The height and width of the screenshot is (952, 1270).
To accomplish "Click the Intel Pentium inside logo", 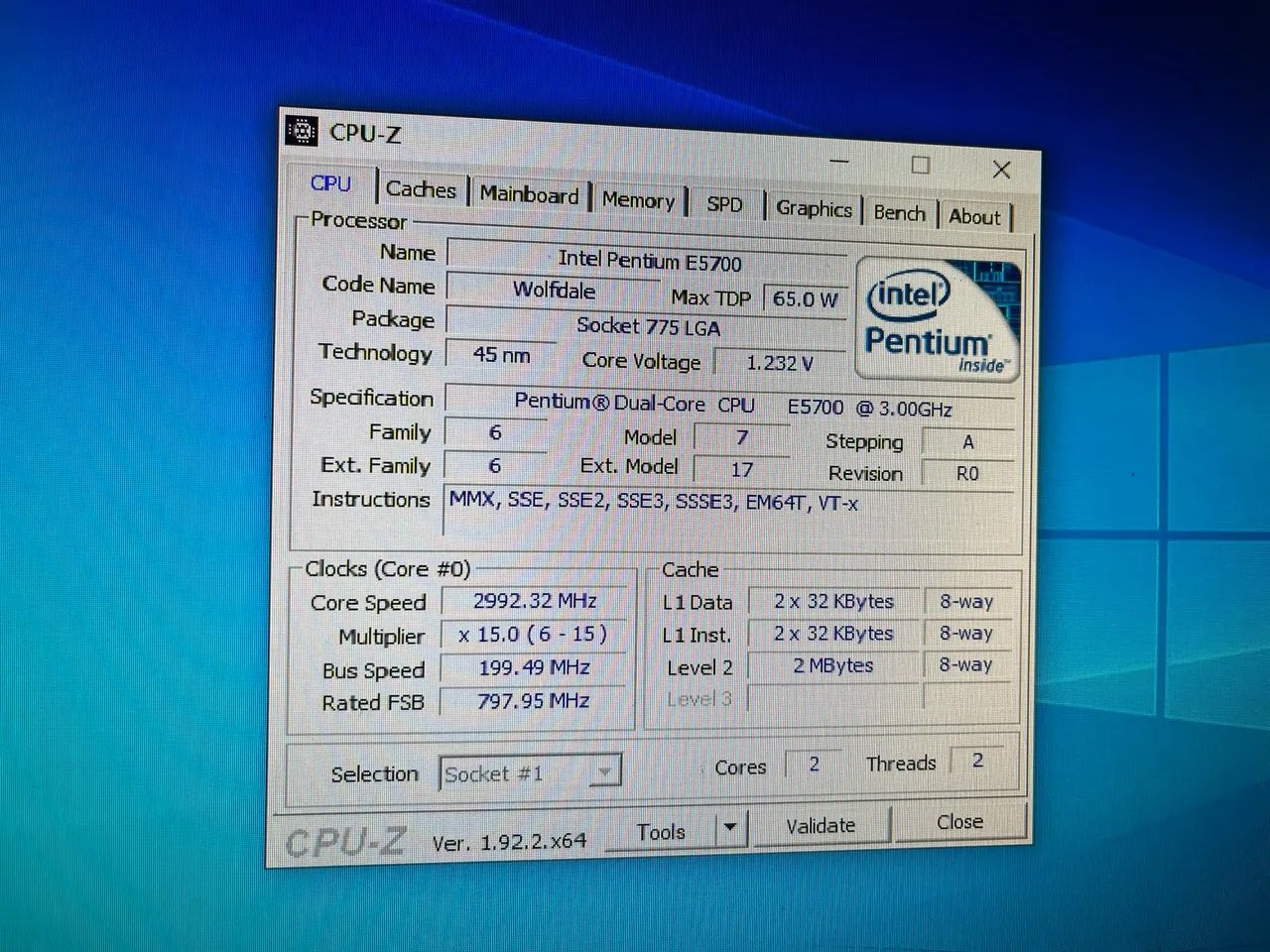I will point(938,319).
